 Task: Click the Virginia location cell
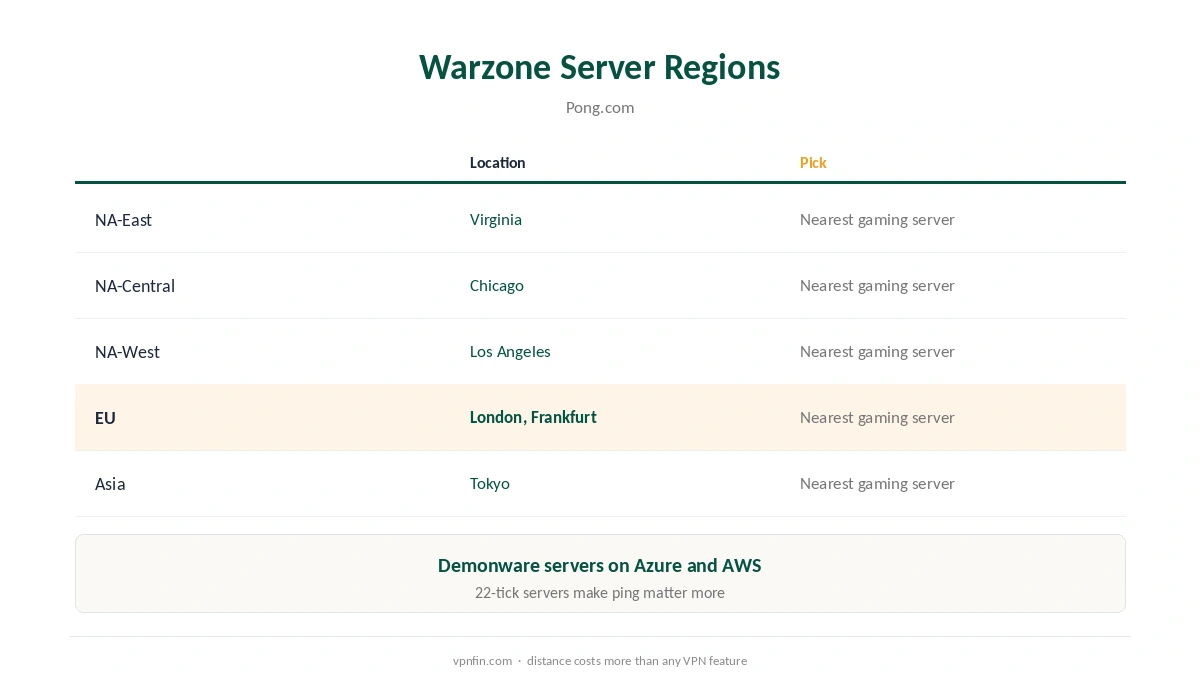point(496,219)
